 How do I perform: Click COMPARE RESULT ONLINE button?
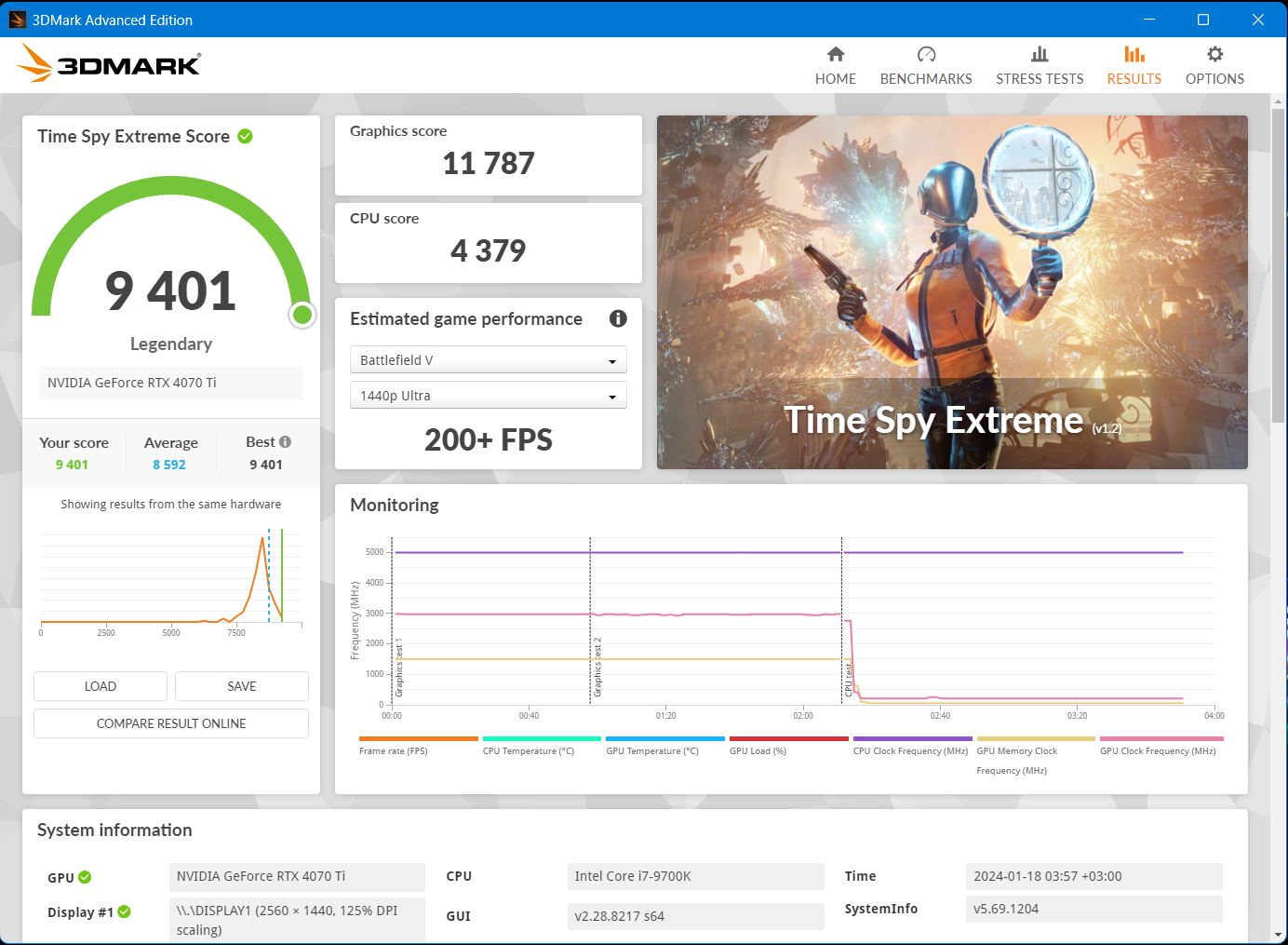(x=171, y=723)
